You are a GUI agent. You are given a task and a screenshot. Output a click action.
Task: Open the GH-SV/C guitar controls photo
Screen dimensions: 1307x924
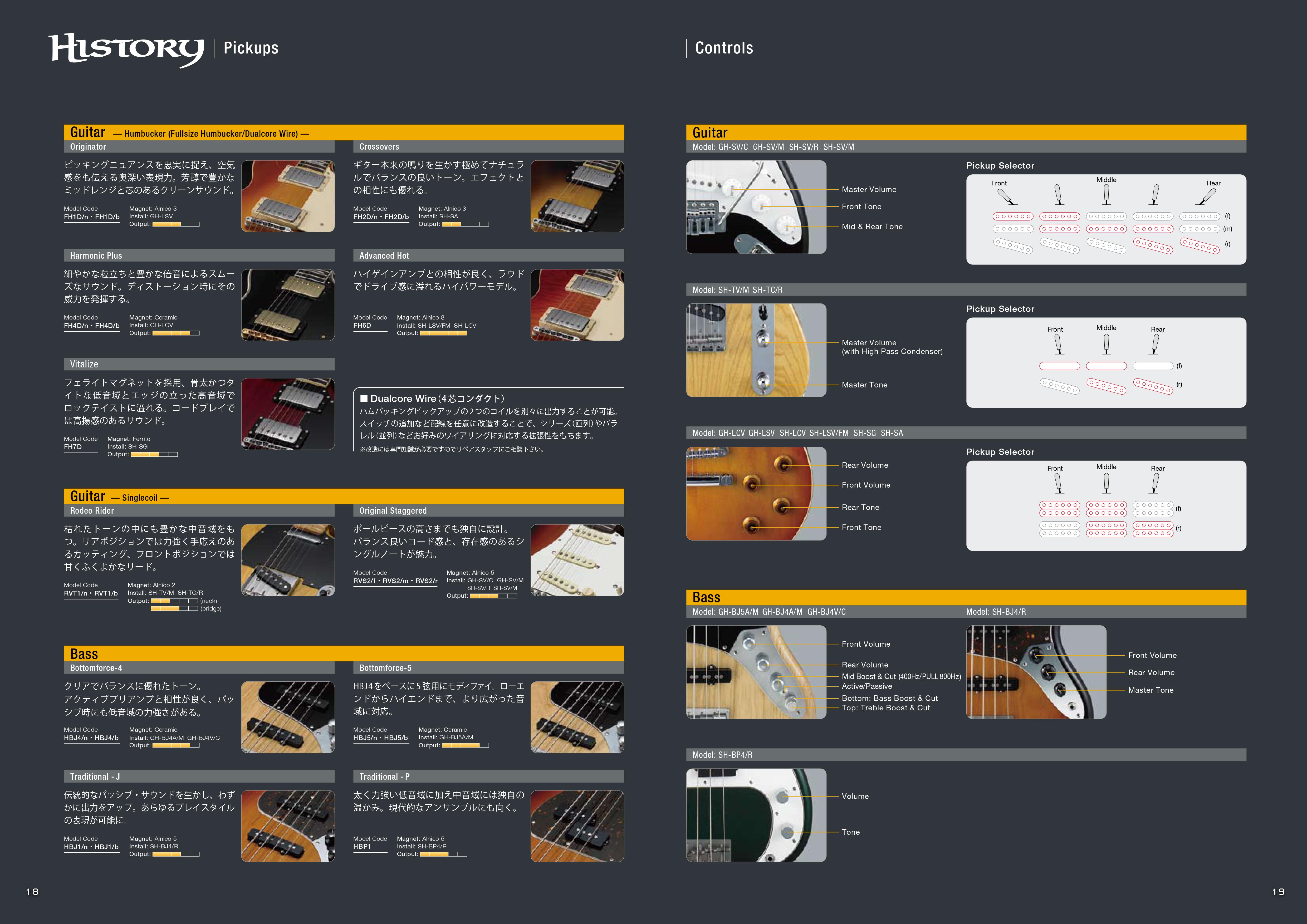pos(756,207)
